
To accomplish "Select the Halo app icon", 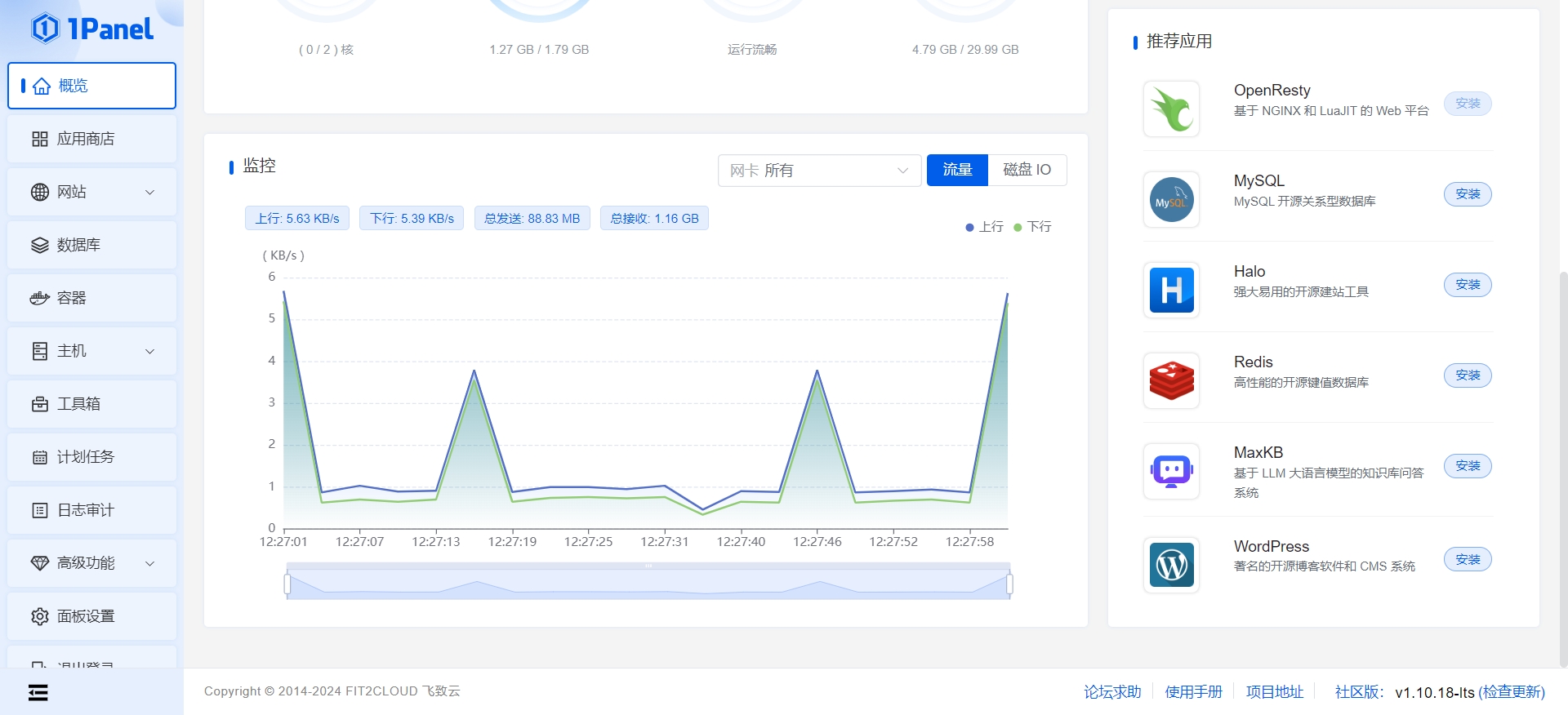I will tap(1171, 290).
